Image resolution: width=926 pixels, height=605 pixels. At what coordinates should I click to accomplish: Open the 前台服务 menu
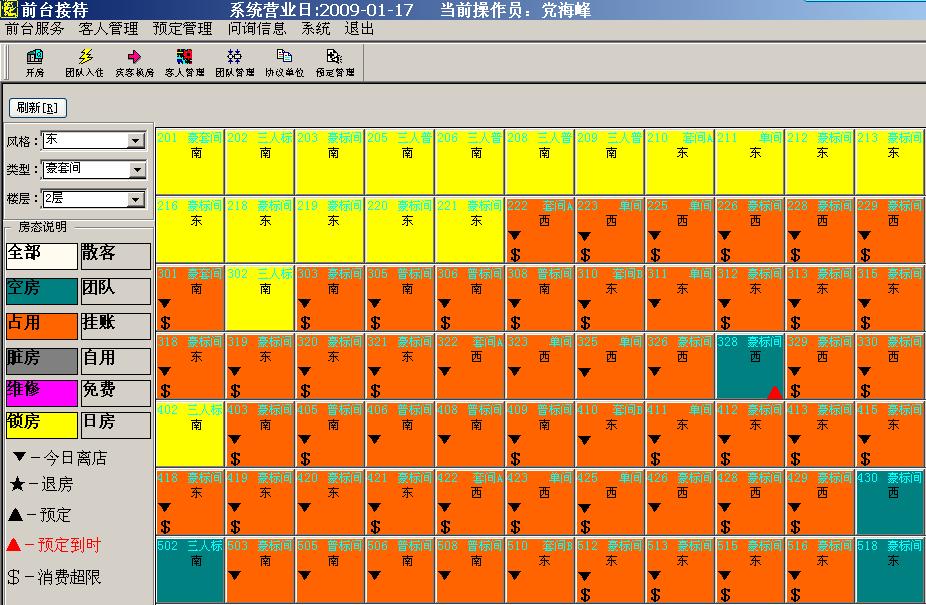tap(35, 29)
